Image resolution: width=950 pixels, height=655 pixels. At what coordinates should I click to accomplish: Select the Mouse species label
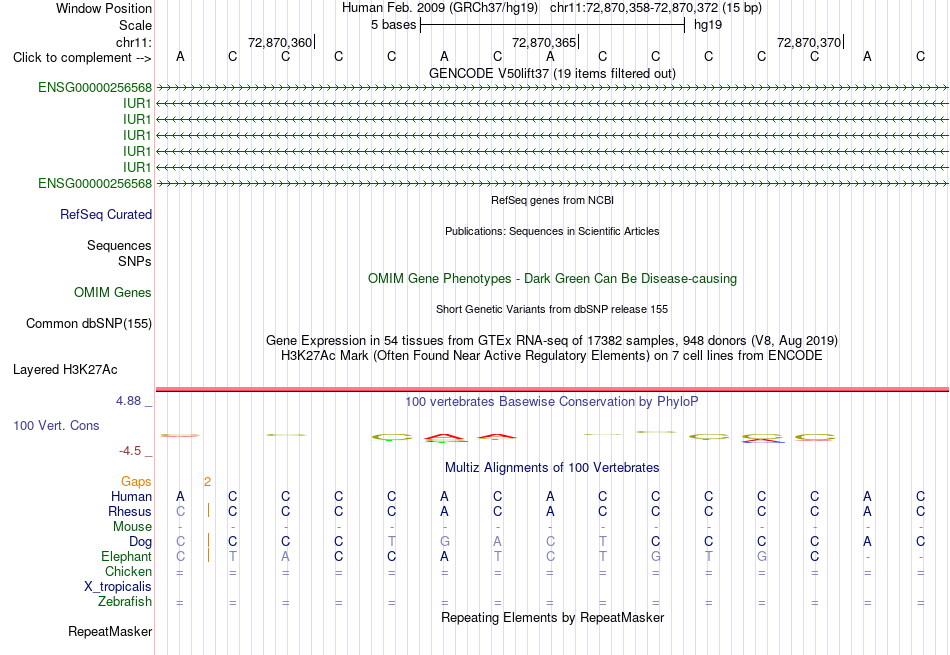point(132,527)
